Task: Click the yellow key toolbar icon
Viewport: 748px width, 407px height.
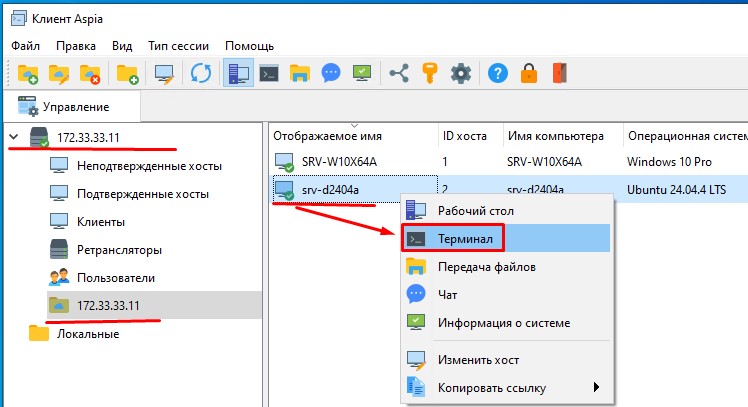Action: point(430,73)
